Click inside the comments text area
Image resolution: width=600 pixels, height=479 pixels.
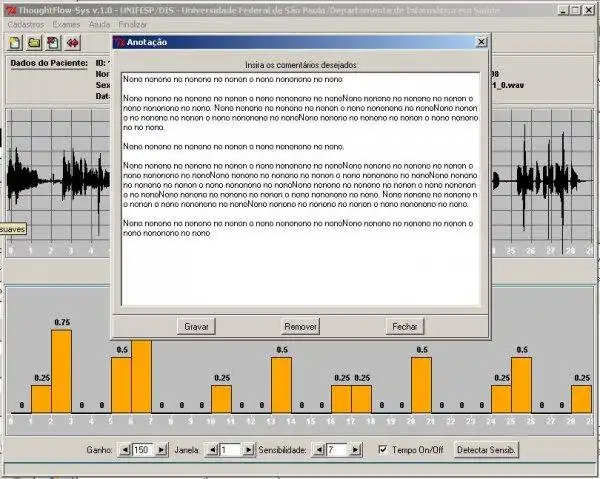(x=300, y=189)
